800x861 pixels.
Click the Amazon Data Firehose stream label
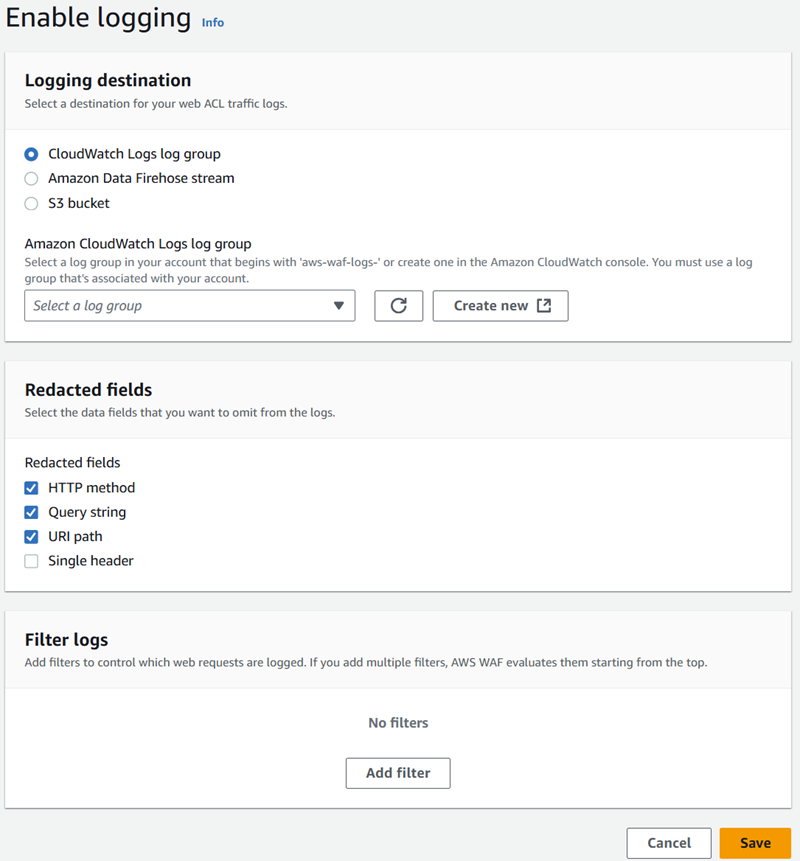(x=141, y=178)
